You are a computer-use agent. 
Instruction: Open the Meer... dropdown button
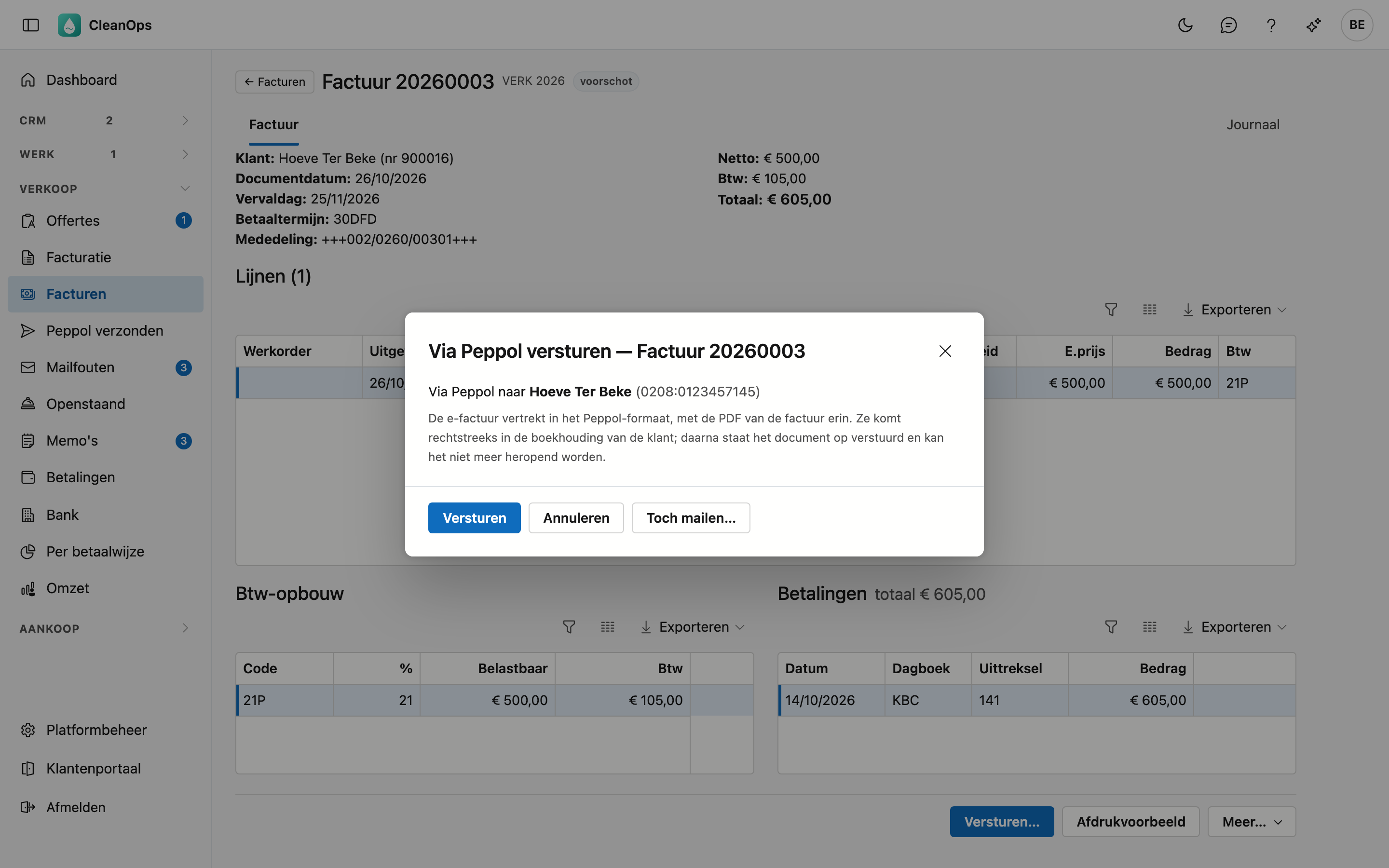point(1251,822)
